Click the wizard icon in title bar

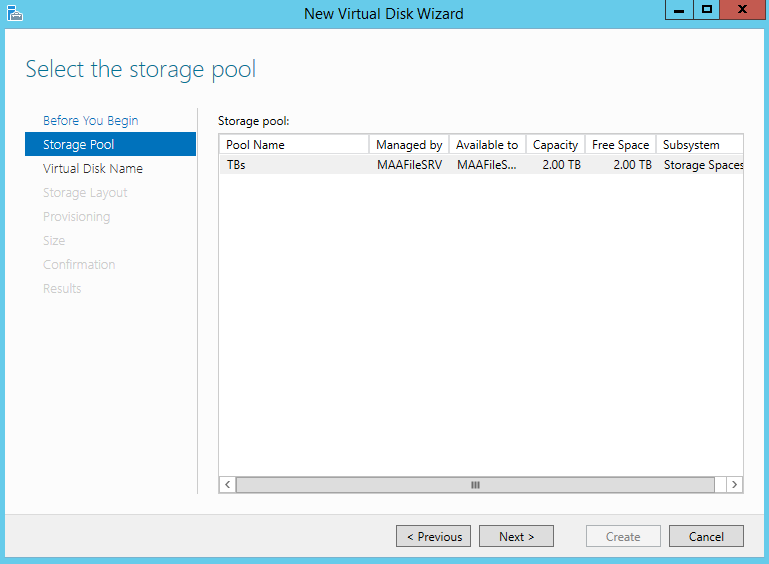[15, 13]
